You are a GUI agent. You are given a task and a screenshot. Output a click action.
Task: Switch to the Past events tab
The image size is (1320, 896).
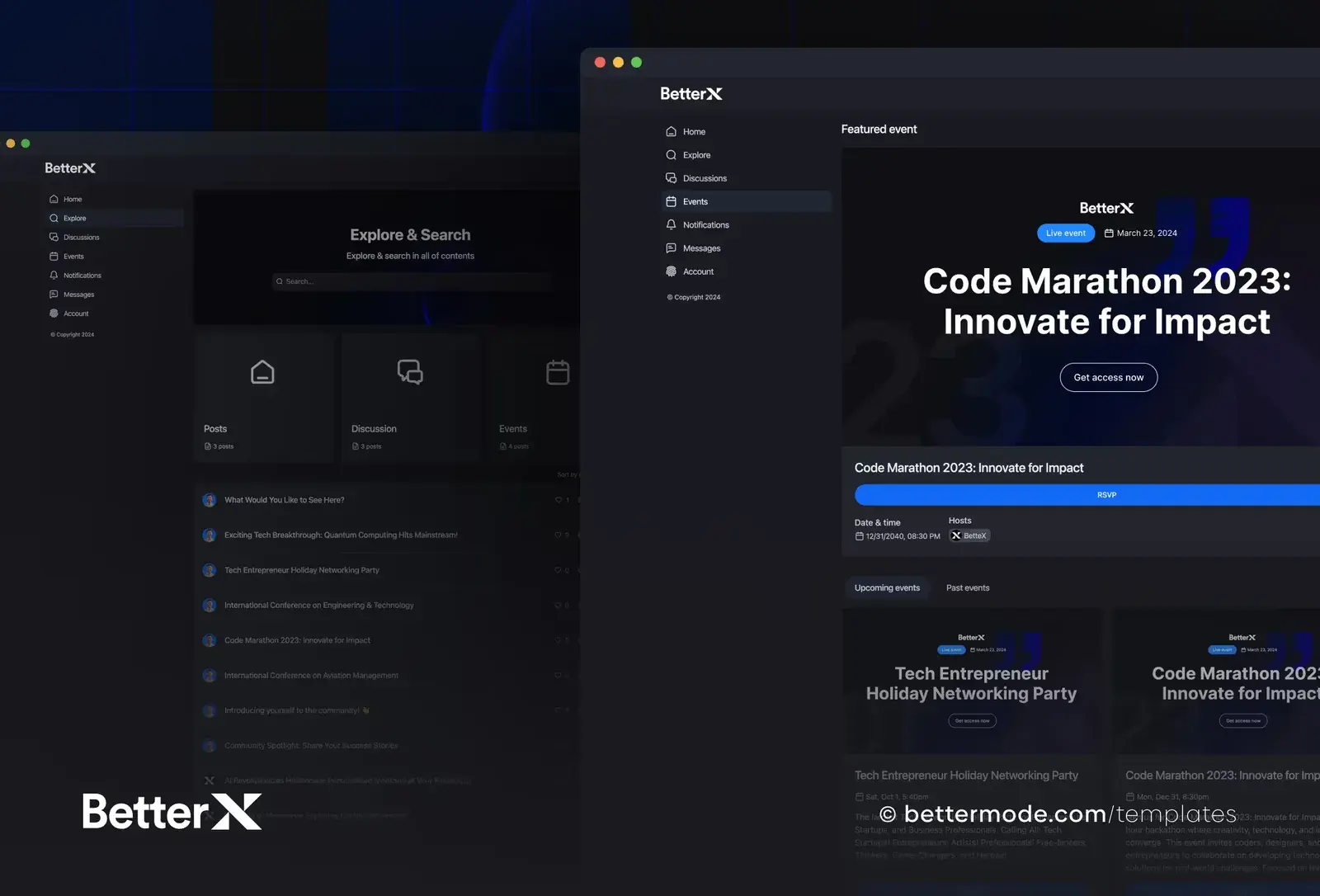point(968,588)
